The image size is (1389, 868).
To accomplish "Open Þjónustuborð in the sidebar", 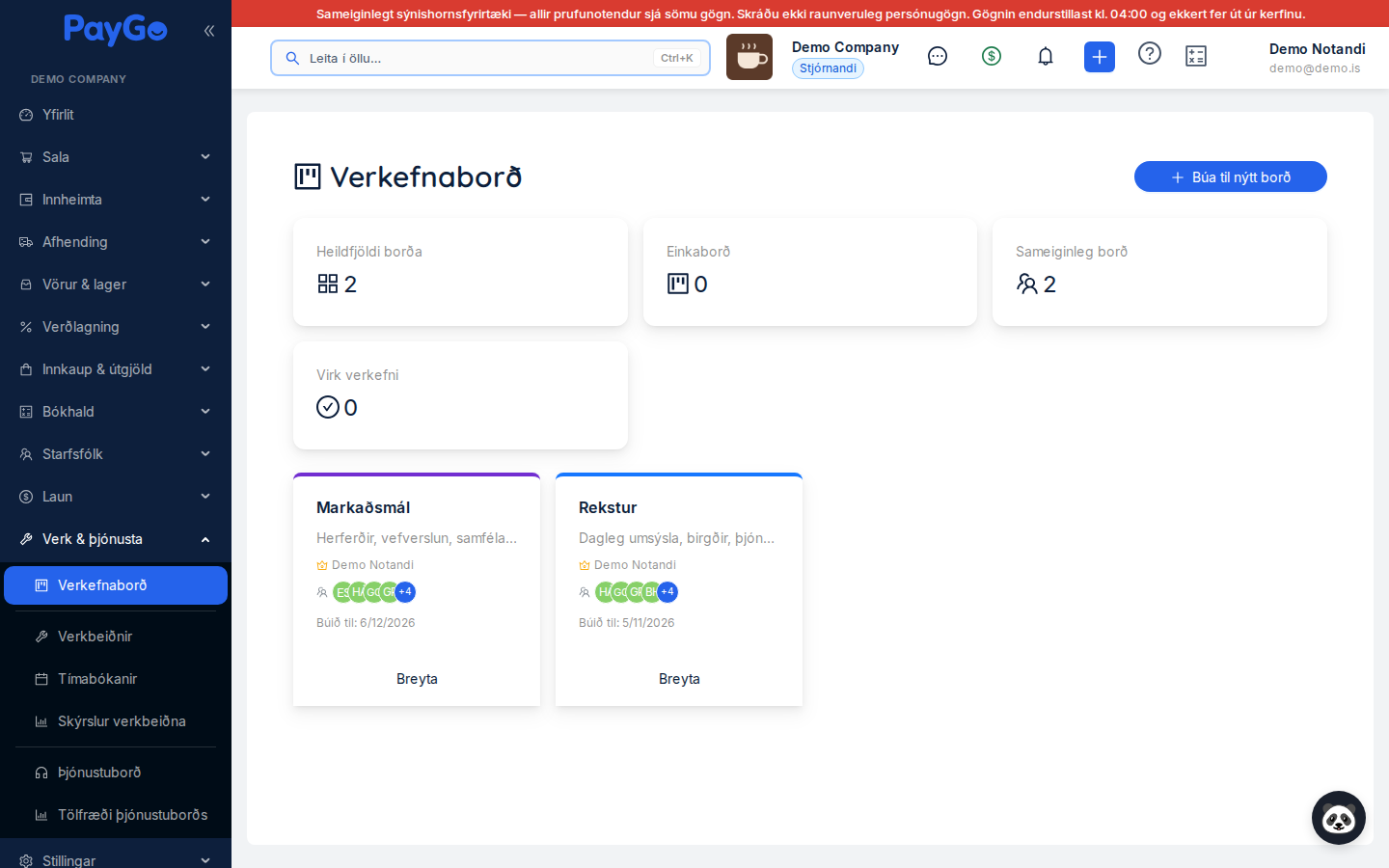I will point(116,773).
